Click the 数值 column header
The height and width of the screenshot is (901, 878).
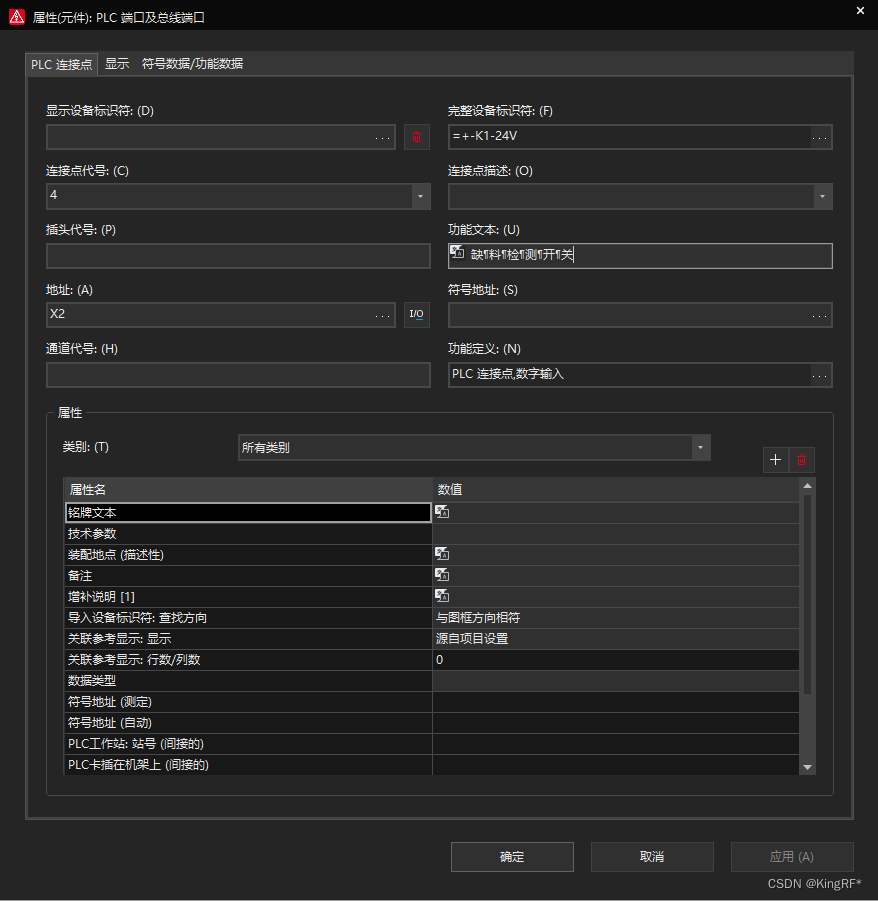coord(615,490)
